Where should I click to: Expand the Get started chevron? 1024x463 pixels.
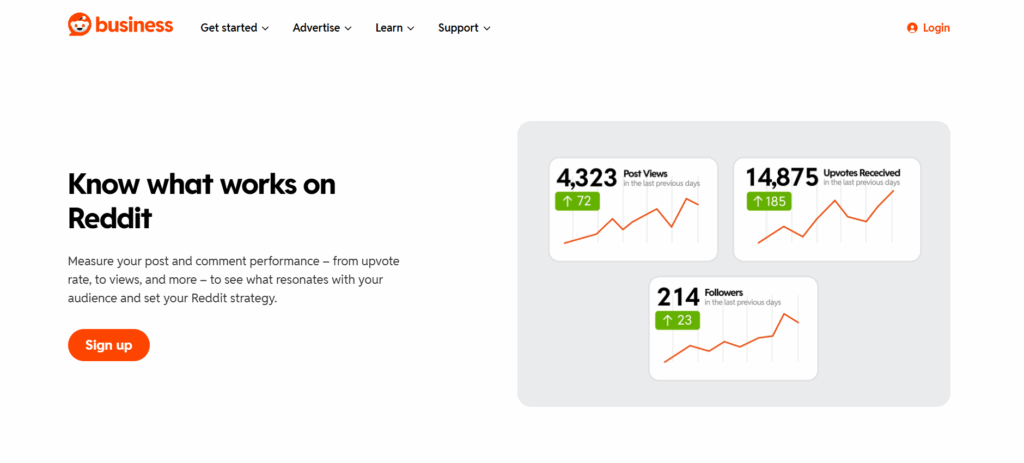[265, 29]
